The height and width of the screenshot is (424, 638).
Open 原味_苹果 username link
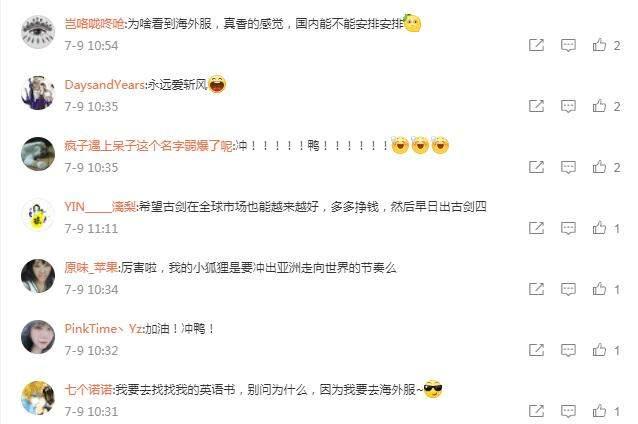91,268
